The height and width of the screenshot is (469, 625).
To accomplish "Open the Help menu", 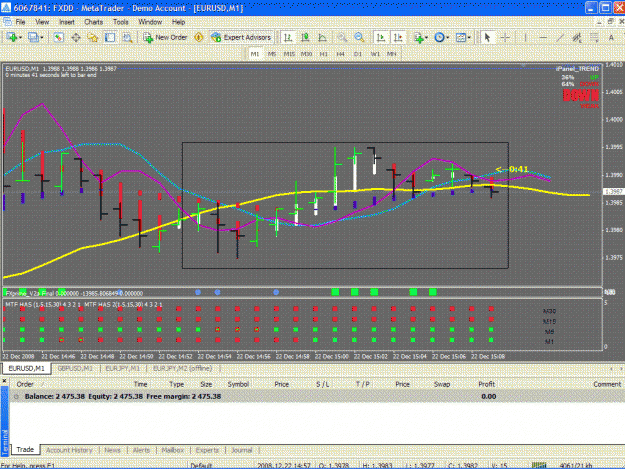I will point(179,22).
